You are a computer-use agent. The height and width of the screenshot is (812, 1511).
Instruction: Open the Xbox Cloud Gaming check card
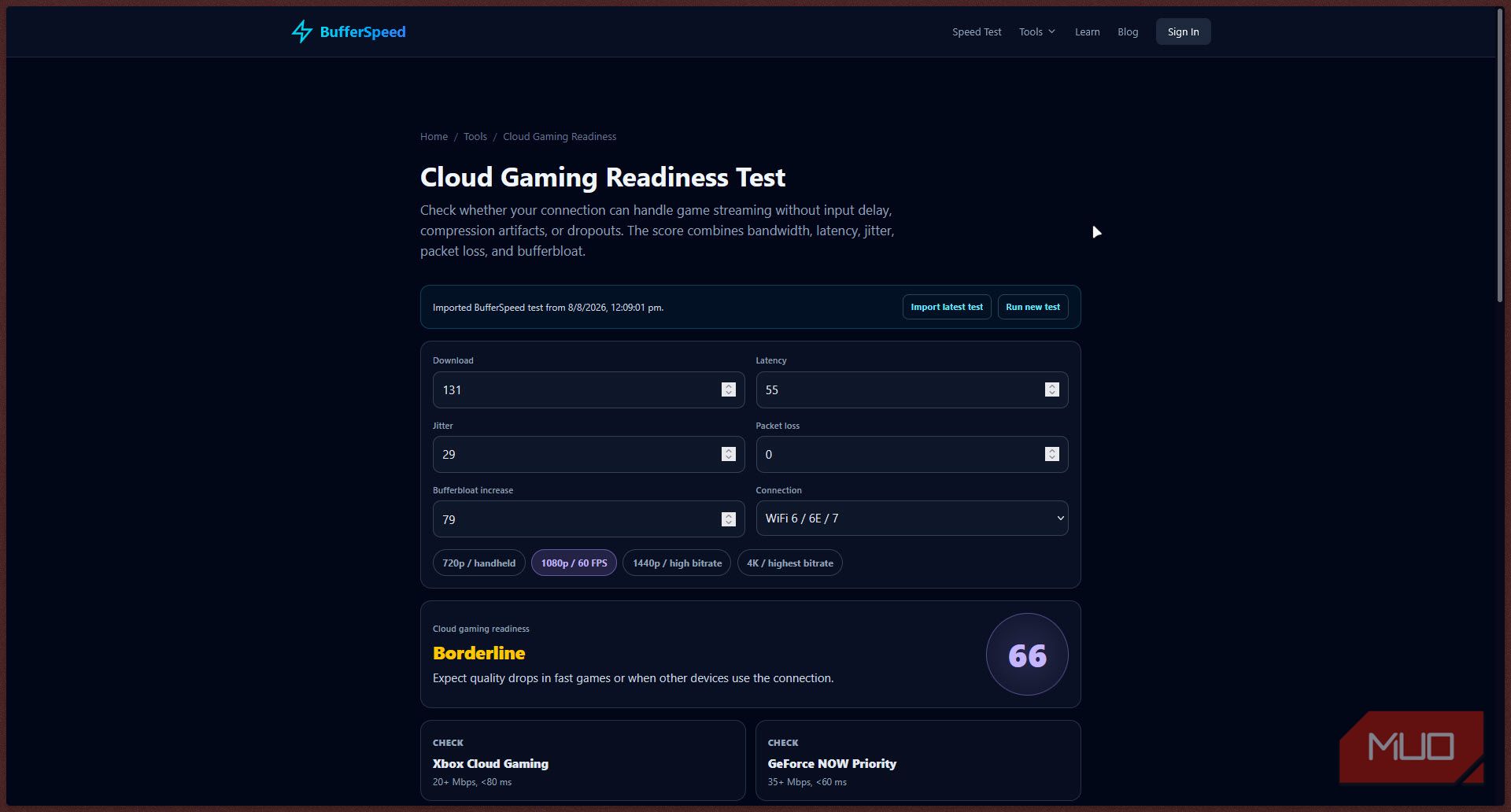(582, 761)
